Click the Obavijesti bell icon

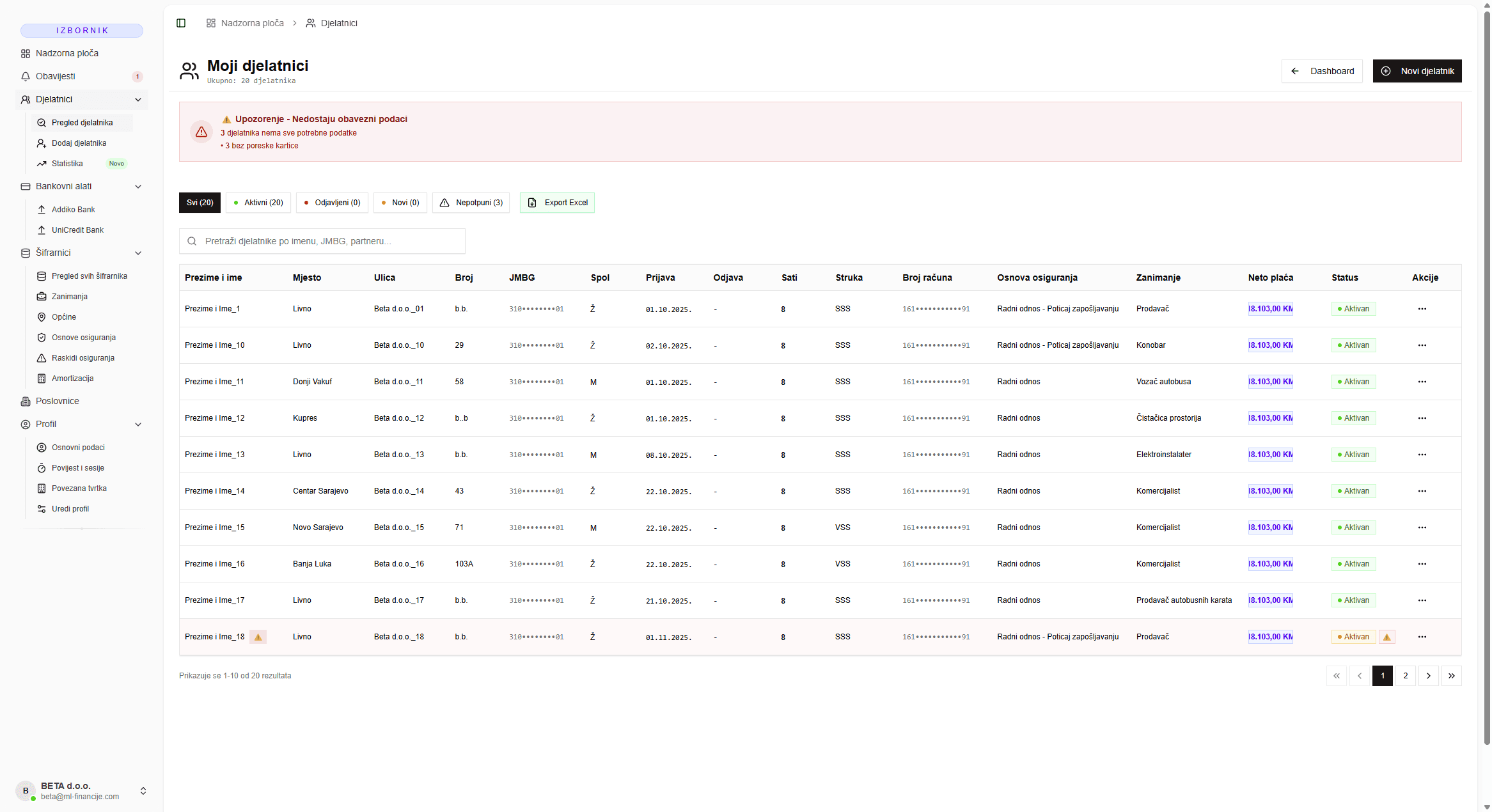[26, 77]
